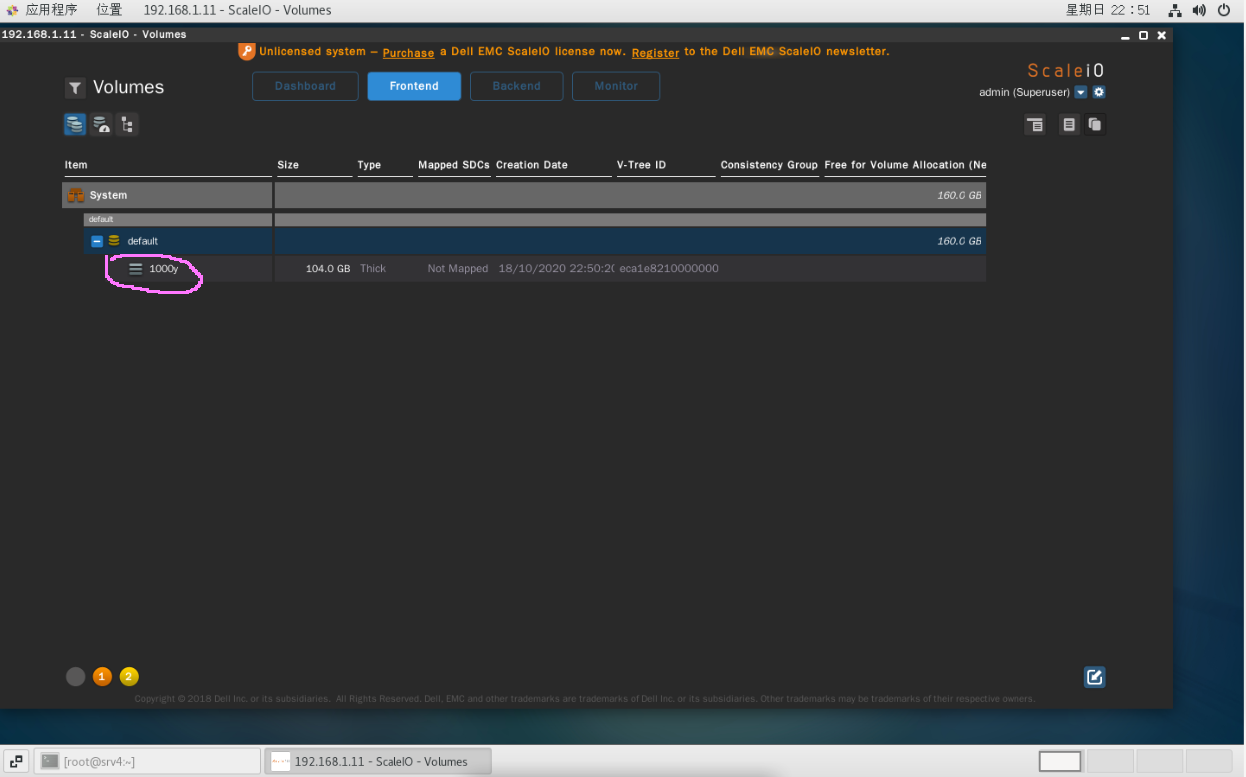1246x777 pixels.
Task: Click the 18/10/2020 creation date cell
Action: 556,269
